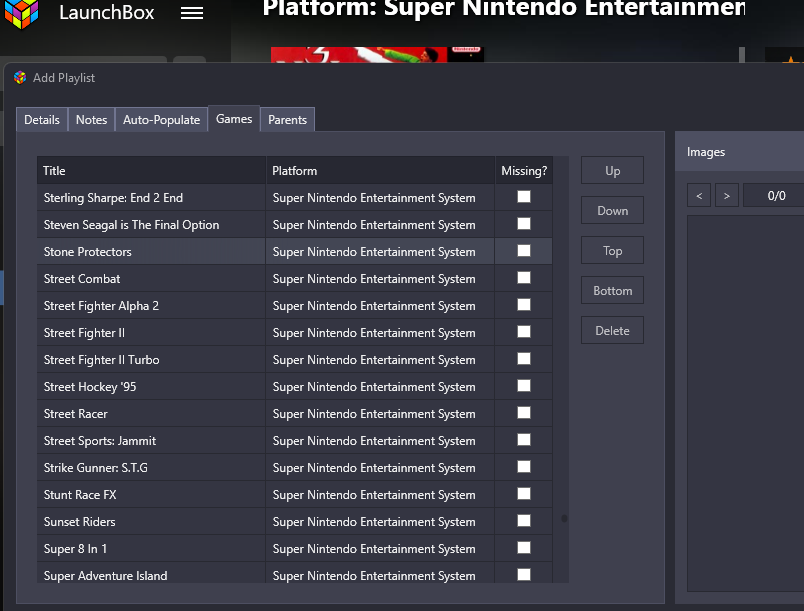This screenshot has width=804, height=611.
Task: Toggle Missing checkbox for Street Fighter II Turbo
Action: tap(524, 359)
